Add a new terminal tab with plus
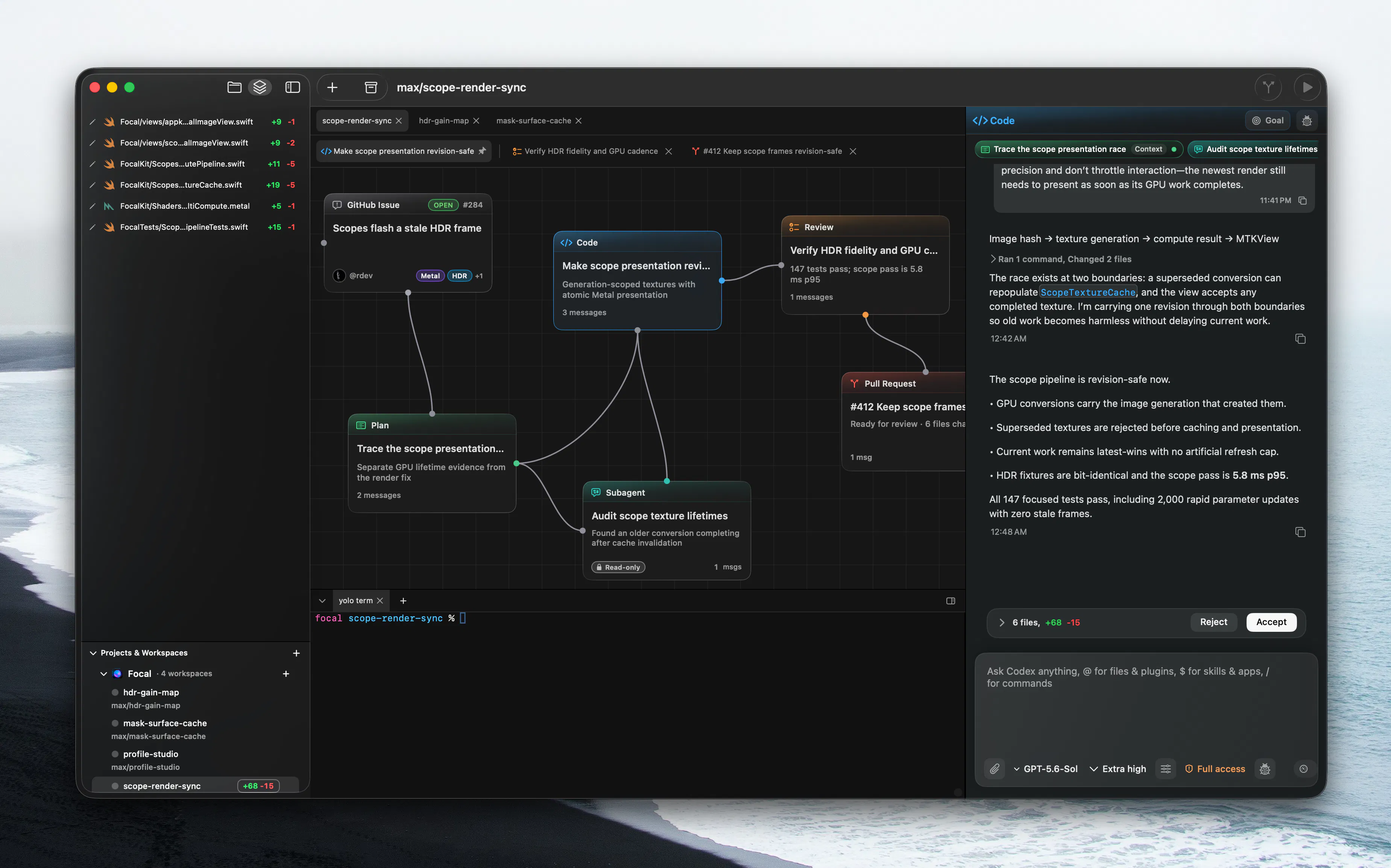This screenshot has height=868, width=1391. (x=403, y=601)
